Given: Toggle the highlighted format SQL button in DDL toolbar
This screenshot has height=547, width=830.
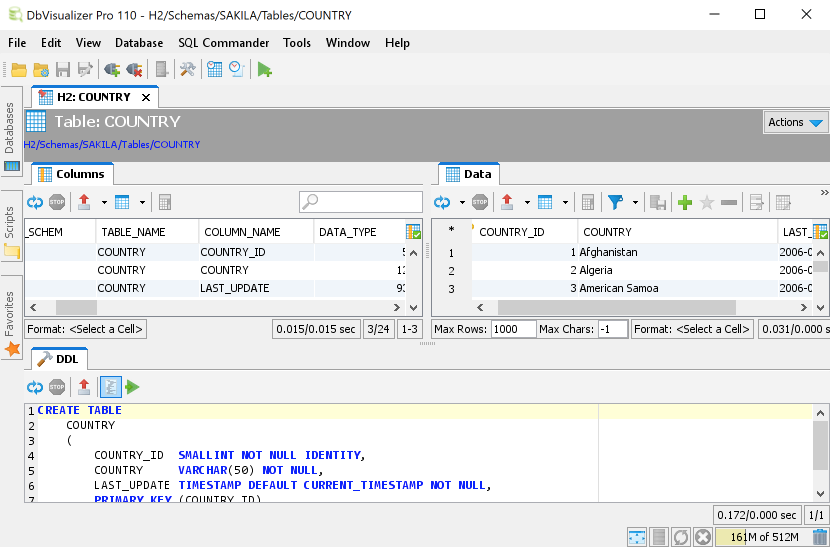Looking at the screenshot, I should pyautogui.click(x=111, y=387).
